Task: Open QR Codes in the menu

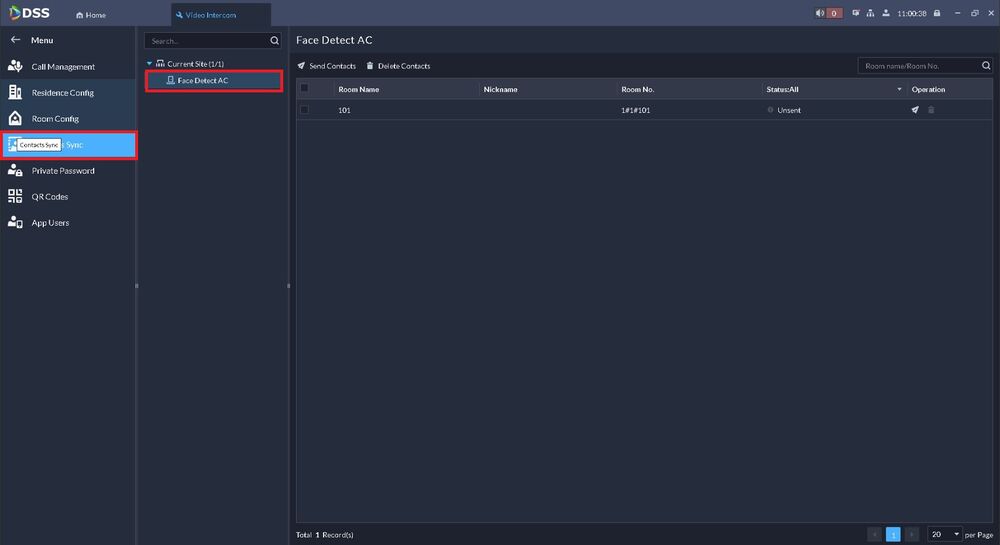Action: pos(50,197)
